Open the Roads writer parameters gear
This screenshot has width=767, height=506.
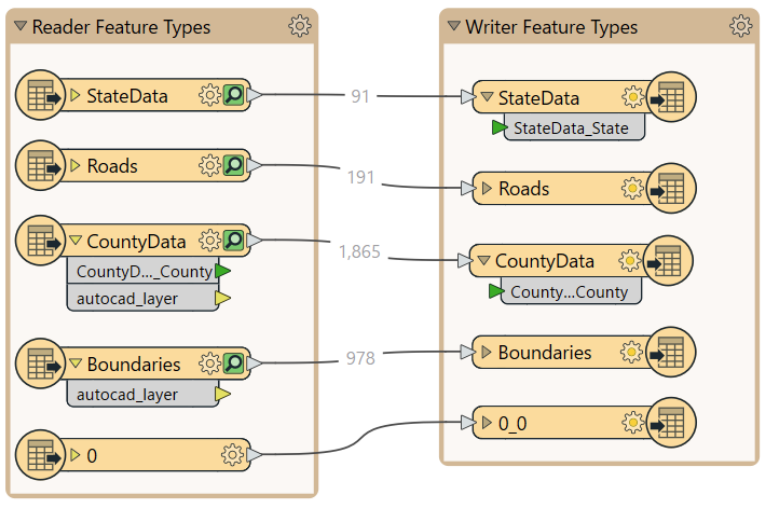632,188
